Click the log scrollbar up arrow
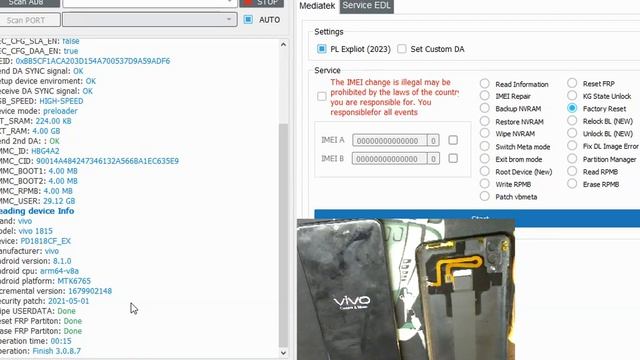Viewport: 640px width, 360px height. [283, 44]
